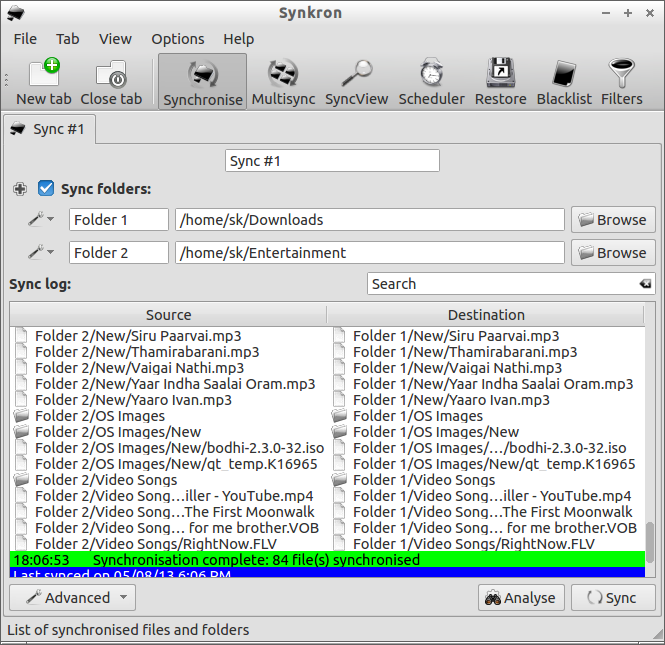
Task: Click Browse for Folder 2 path
Action: (613, 253)
